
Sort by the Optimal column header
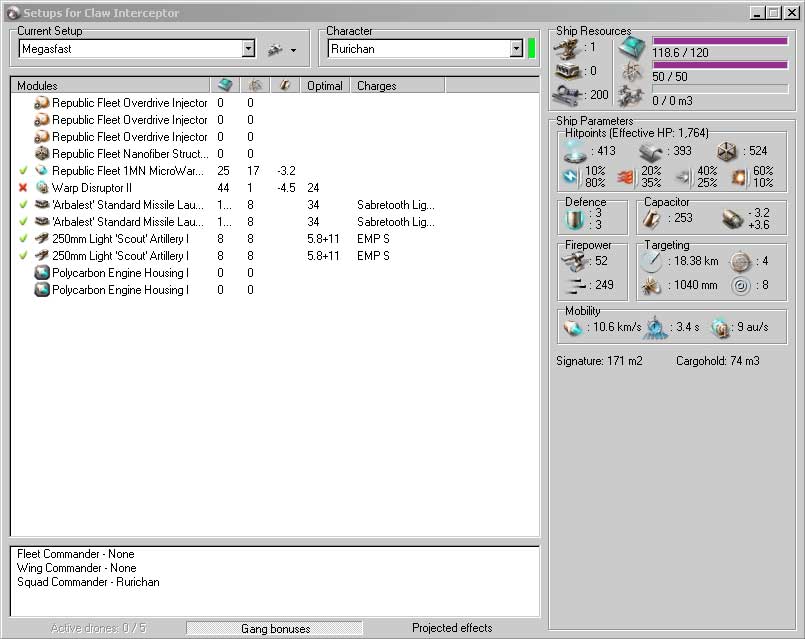tap(325, 85)
